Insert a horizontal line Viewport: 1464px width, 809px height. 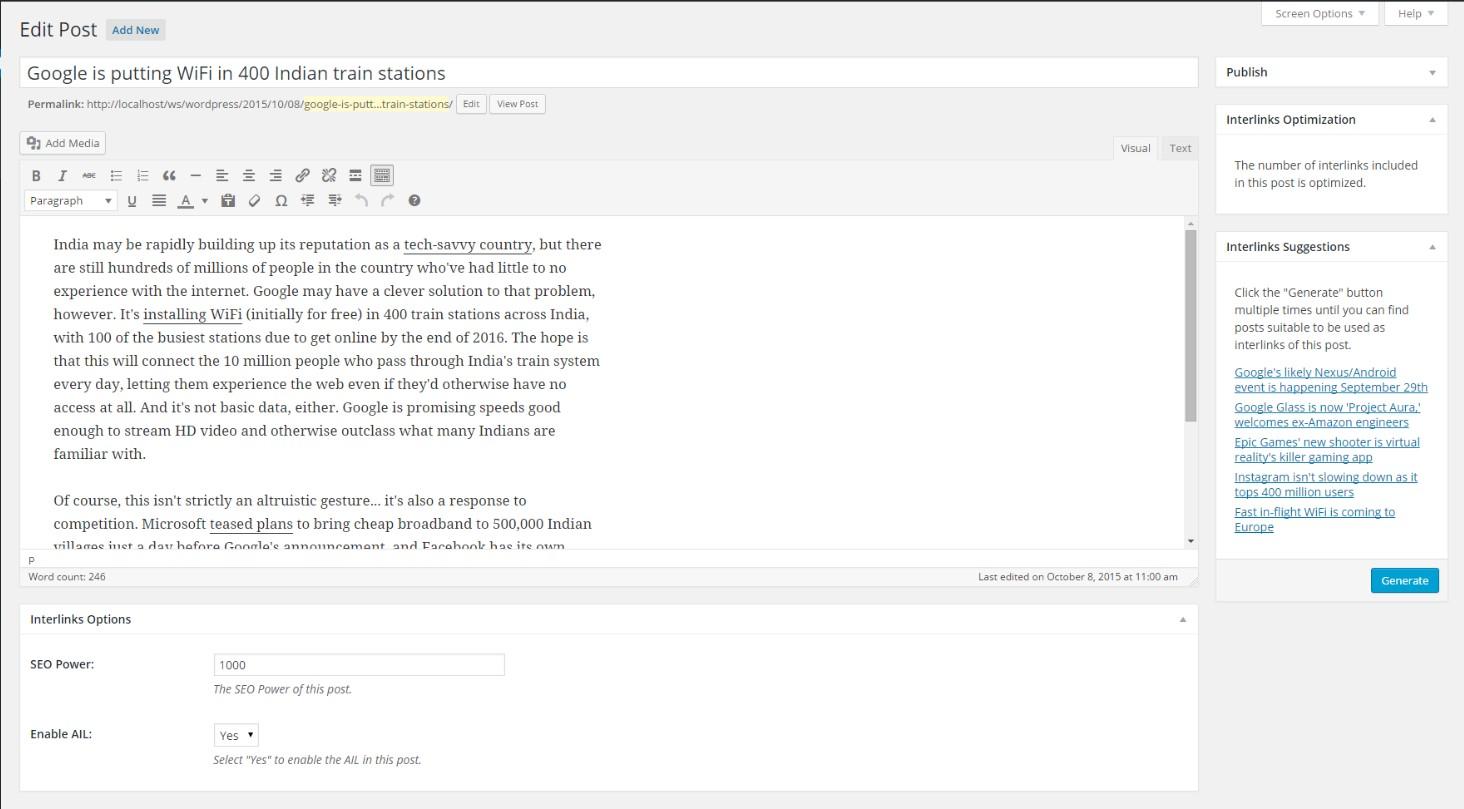pyautogui.click(x=195, y=176)
